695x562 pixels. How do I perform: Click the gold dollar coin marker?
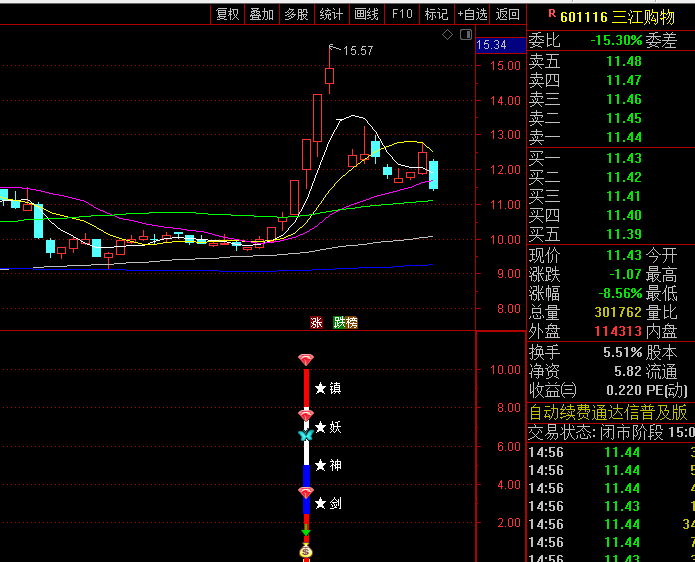click(306, 552)
